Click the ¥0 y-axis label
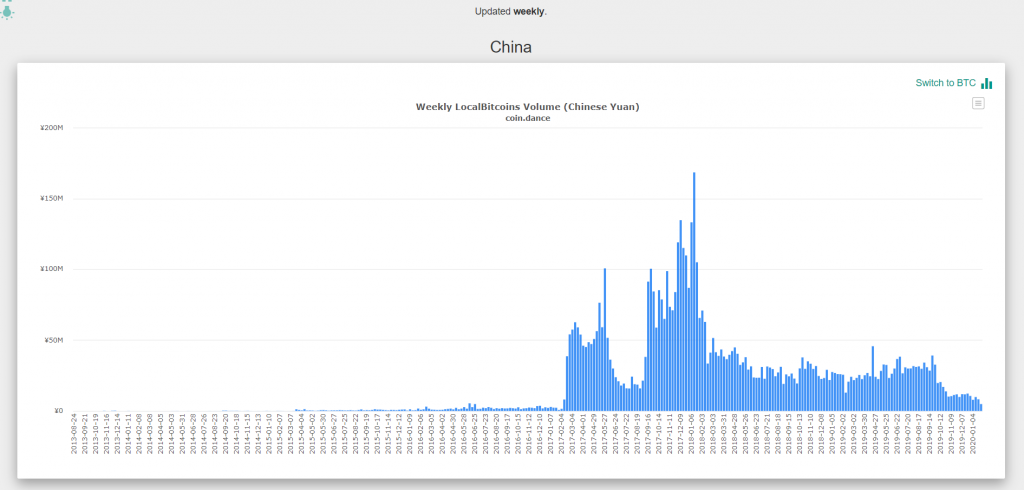1024x490 pixels. (x=58, y=410)
